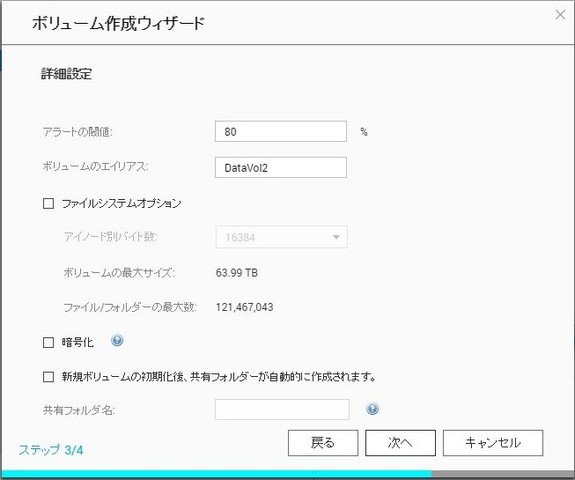Tick the 暗号化 checkbox
Viewport: 575px width, 480px height.
pyautogui.click(x=48, y=342)
